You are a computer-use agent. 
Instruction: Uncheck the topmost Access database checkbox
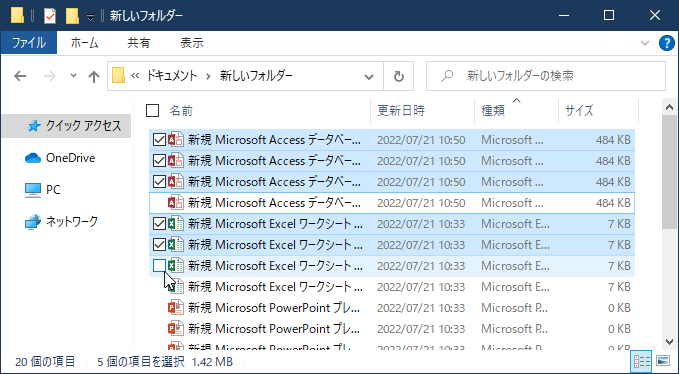(x=159, y=140)
